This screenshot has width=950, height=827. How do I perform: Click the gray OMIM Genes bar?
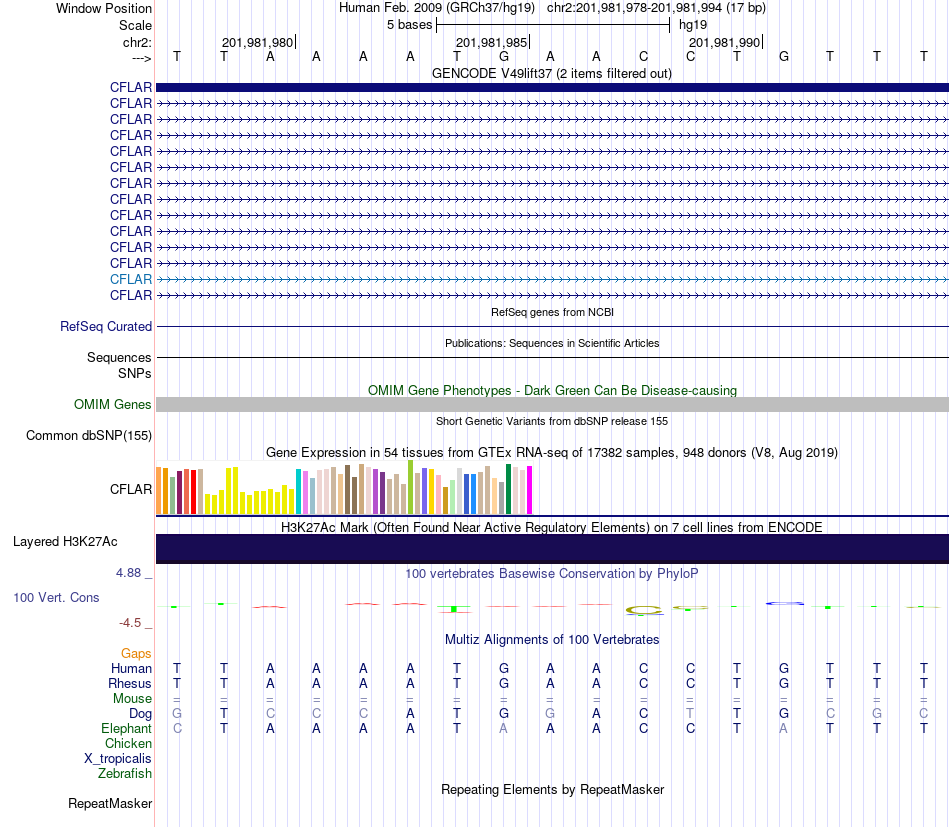pyautogui.click(x=552, y=405)
